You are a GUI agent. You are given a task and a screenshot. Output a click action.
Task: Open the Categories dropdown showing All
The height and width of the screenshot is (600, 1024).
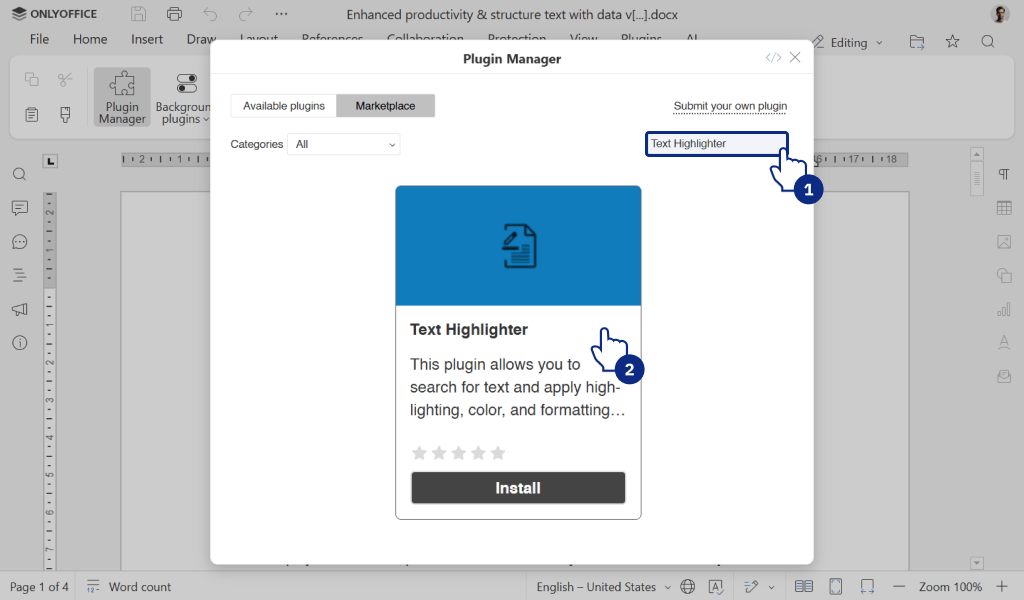click(x=343, y=144)
